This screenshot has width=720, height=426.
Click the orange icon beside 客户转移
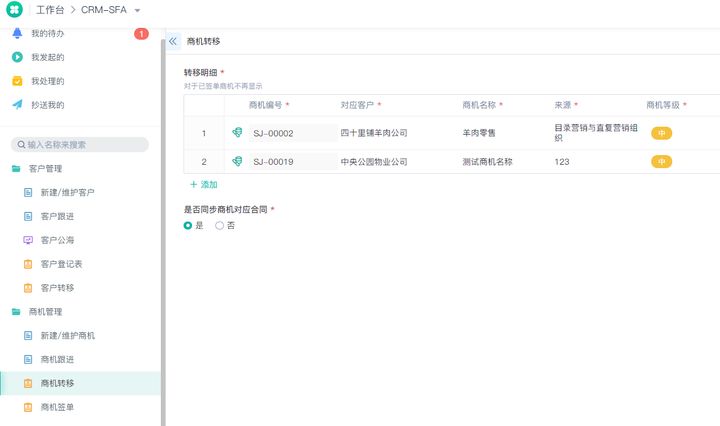[28, 288]
